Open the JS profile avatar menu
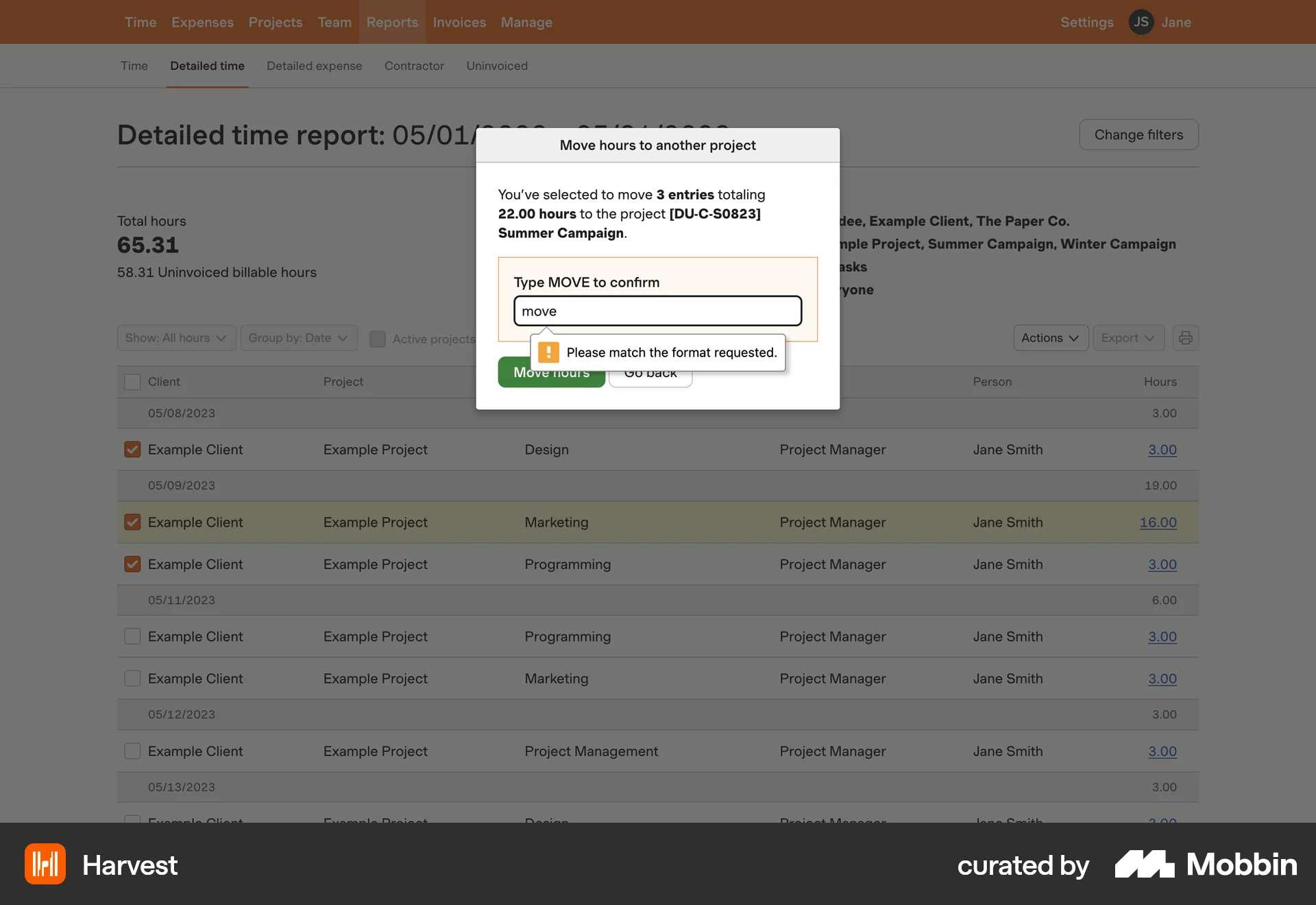The width and height of the screenshot is (1316, 905). point(1141,21)
